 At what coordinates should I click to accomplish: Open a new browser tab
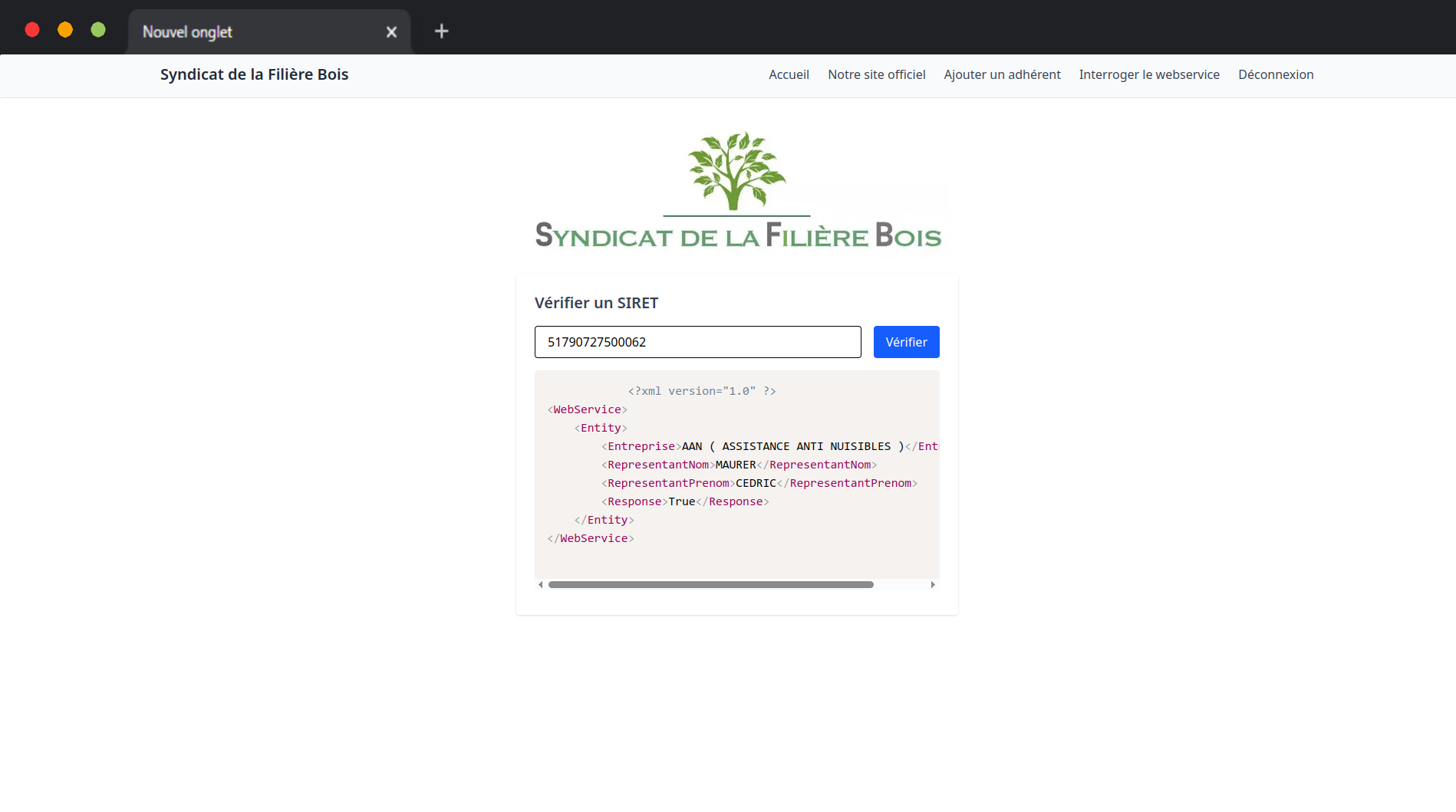441,31
